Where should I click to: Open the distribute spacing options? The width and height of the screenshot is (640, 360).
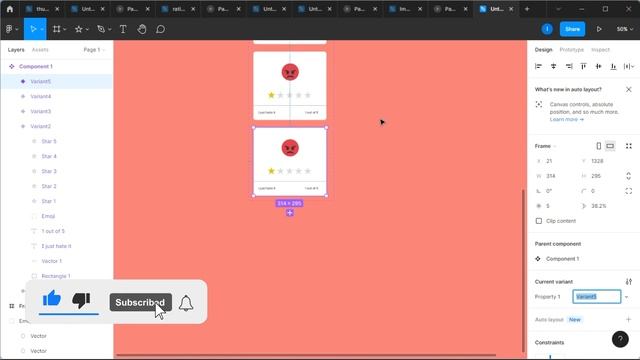629,66
